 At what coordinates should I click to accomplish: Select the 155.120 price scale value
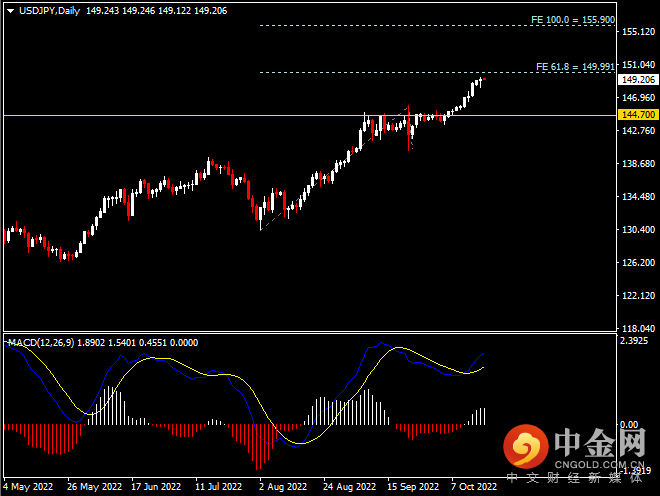(x=639, y=32)
